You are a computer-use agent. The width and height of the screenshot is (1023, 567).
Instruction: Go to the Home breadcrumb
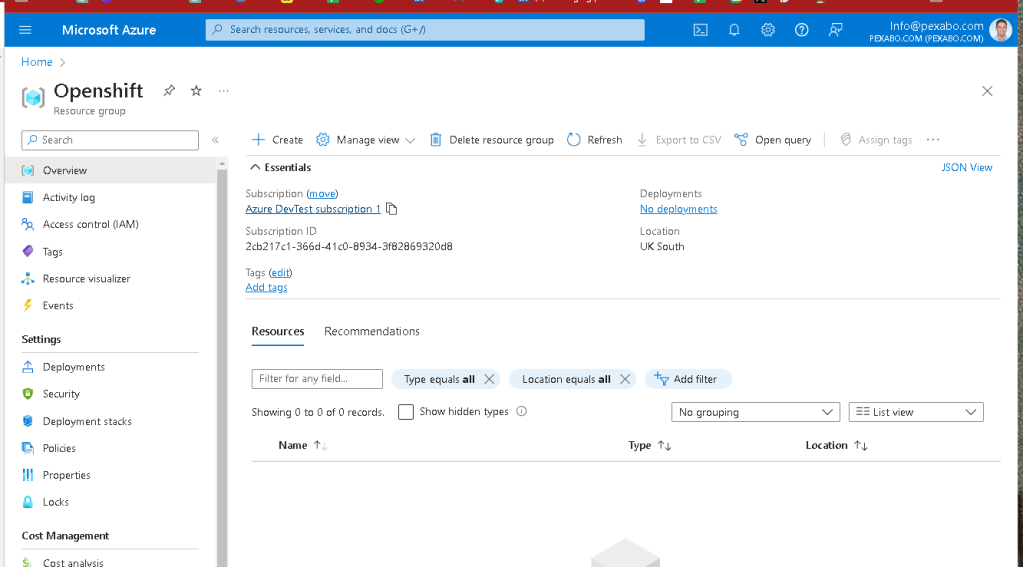(x=37, y=62)
